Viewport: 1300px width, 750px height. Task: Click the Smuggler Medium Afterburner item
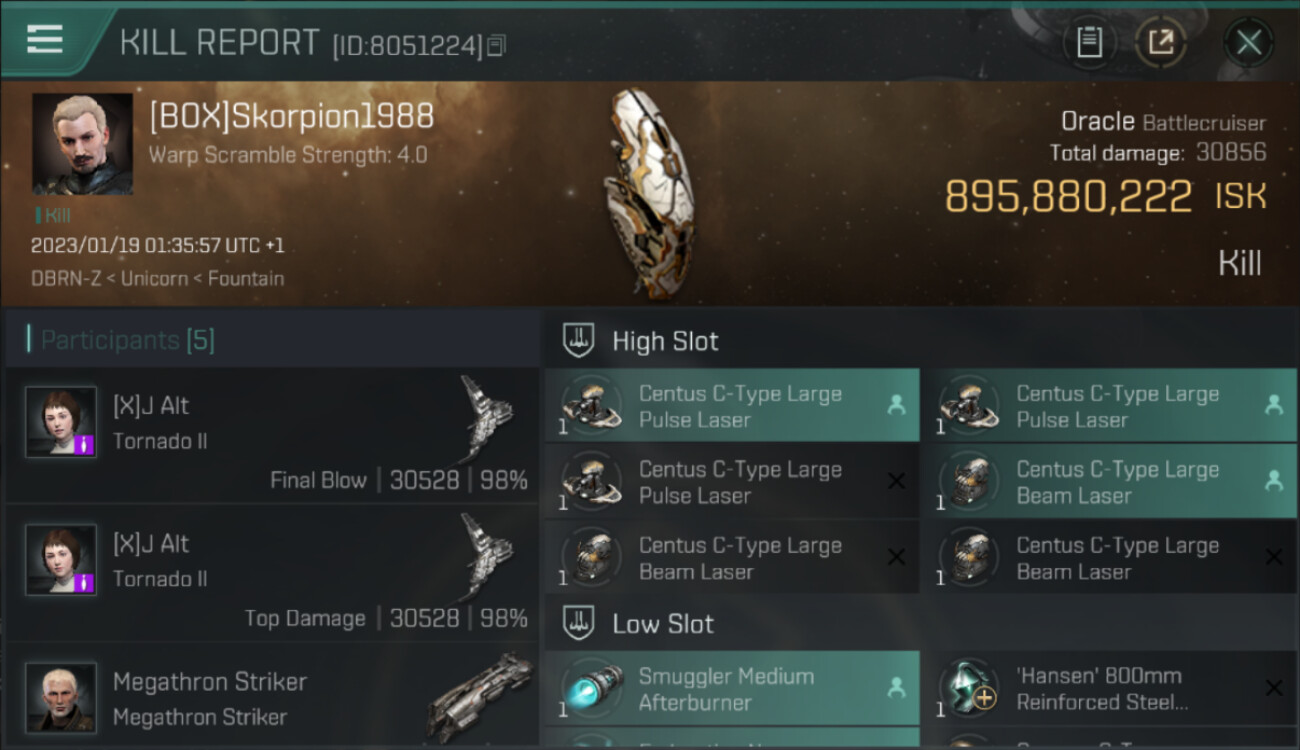pyautogui.click(x=732, y=688)
